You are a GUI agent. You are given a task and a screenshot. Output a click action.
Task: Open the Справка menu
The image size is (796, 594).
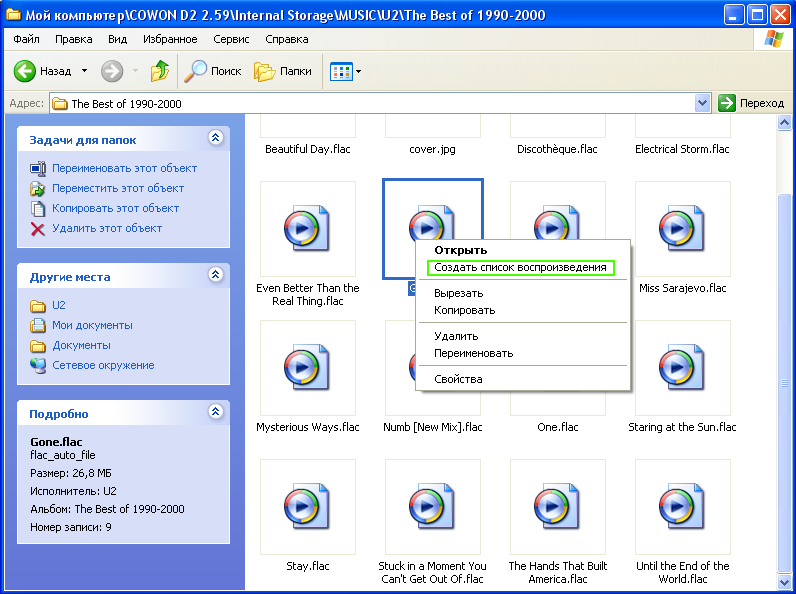pos(286,39)
